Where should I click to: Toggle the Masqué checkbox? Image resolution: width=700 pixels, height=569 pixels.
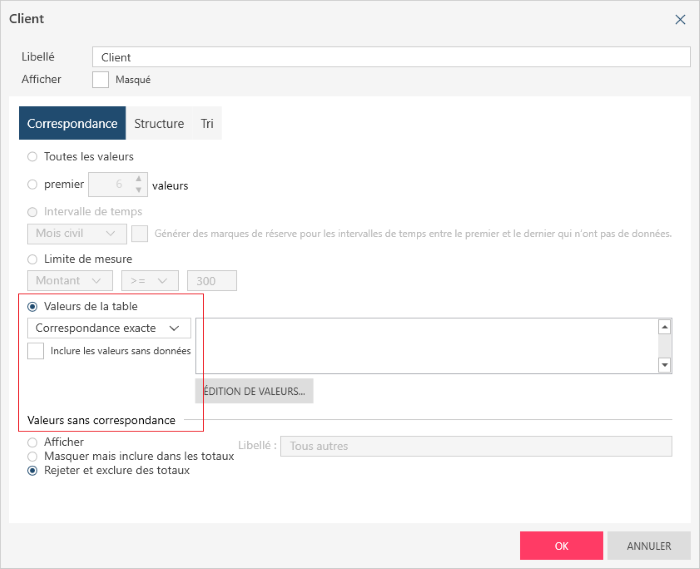coord(100,79)
